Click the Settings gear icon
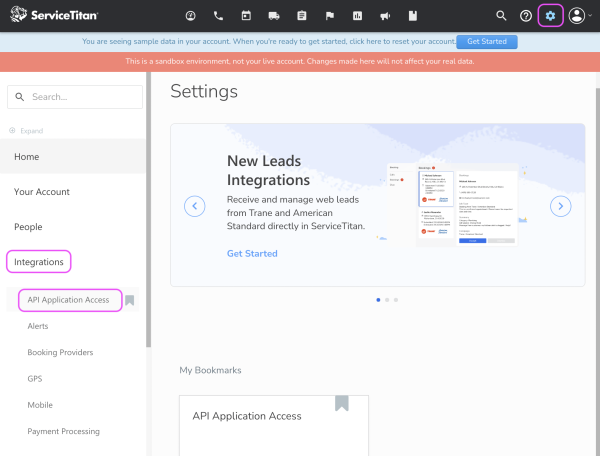The height and width of the screenshot is (456, 600). 550,16
